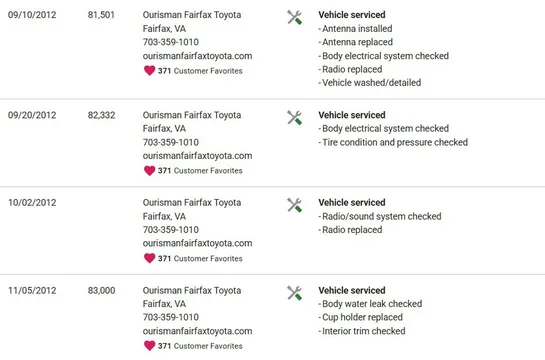Click the pink heart in the 10/02/2012 entry
The image size is (545, 360).
pos(149,258)
